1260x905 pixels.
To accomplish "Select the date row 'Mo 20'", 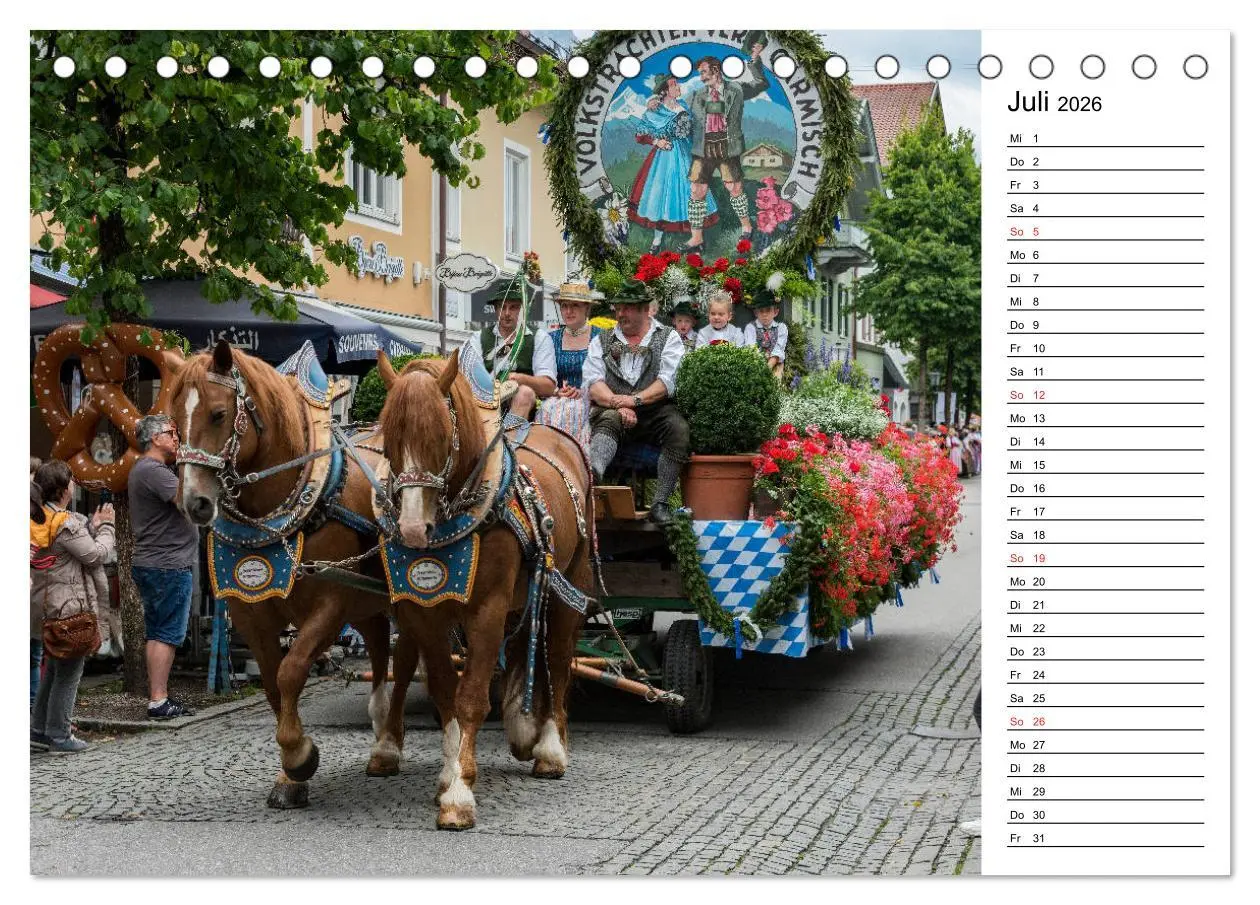I will coord(1105,581).
